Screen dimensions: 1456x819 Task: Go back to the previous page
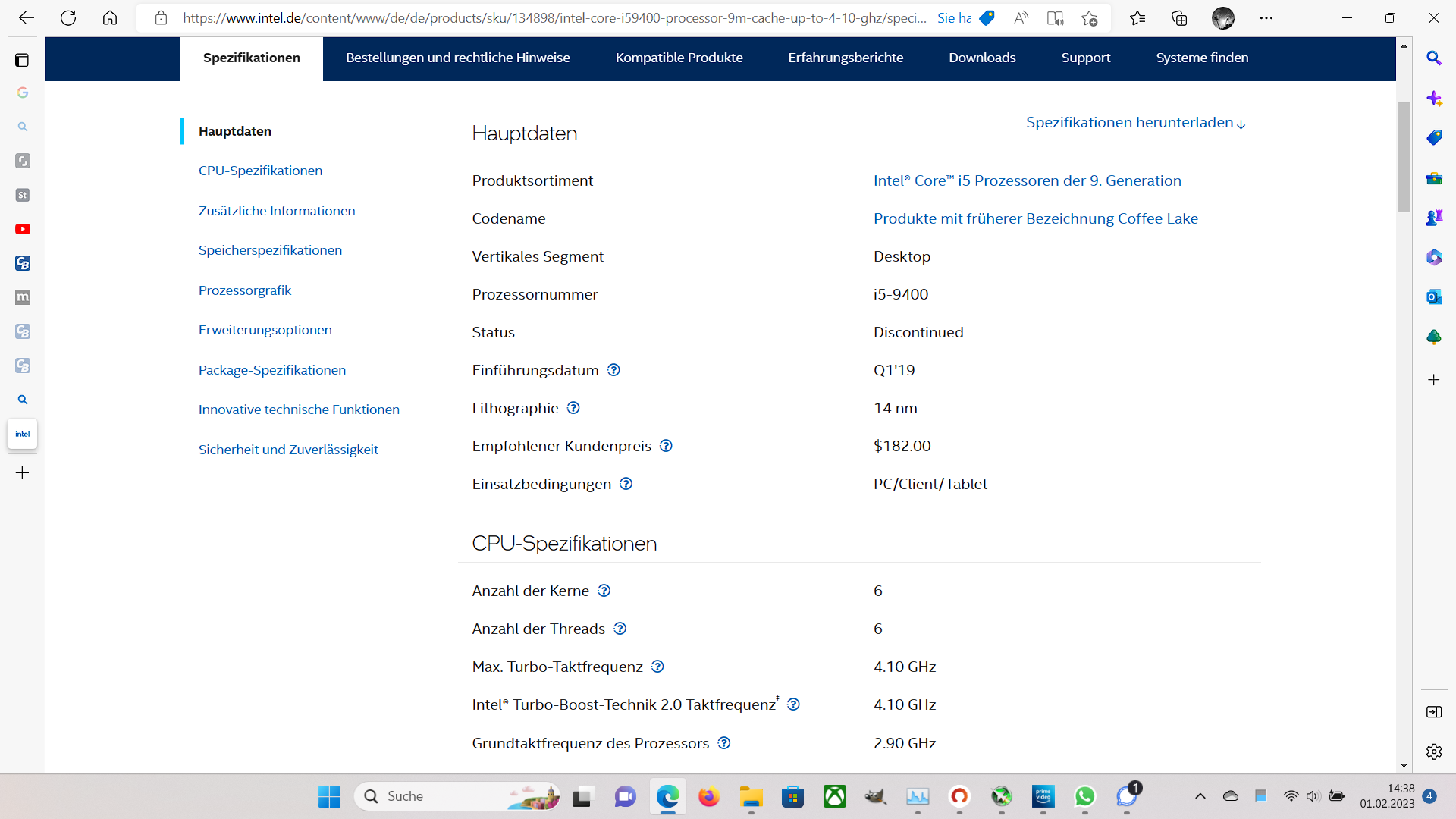(x=27, y=18)
